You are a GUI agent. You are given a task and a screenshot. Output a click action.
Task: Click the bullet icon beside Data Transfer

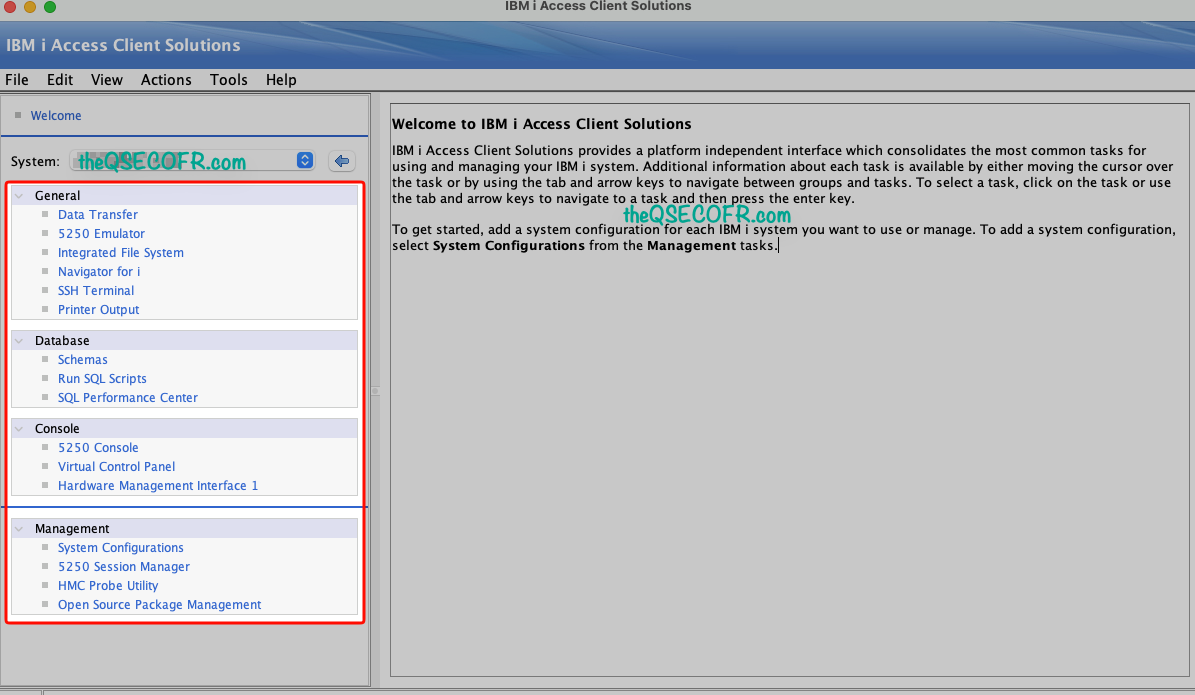tap(45, 214)
